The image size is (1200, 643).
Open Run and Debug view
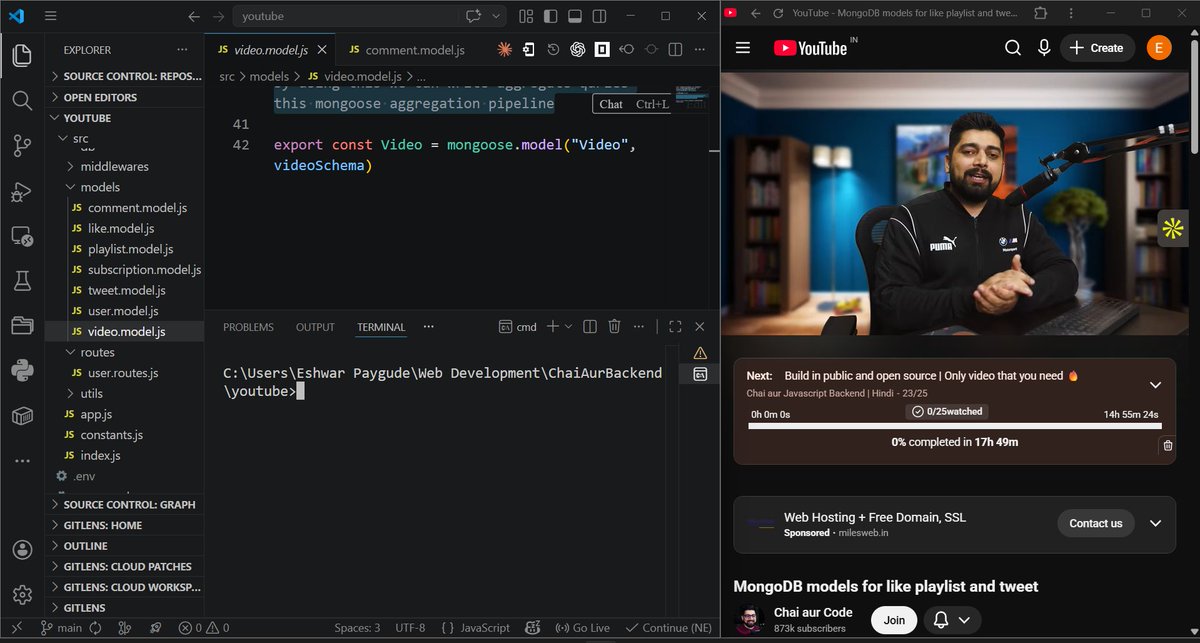[22, 192]
